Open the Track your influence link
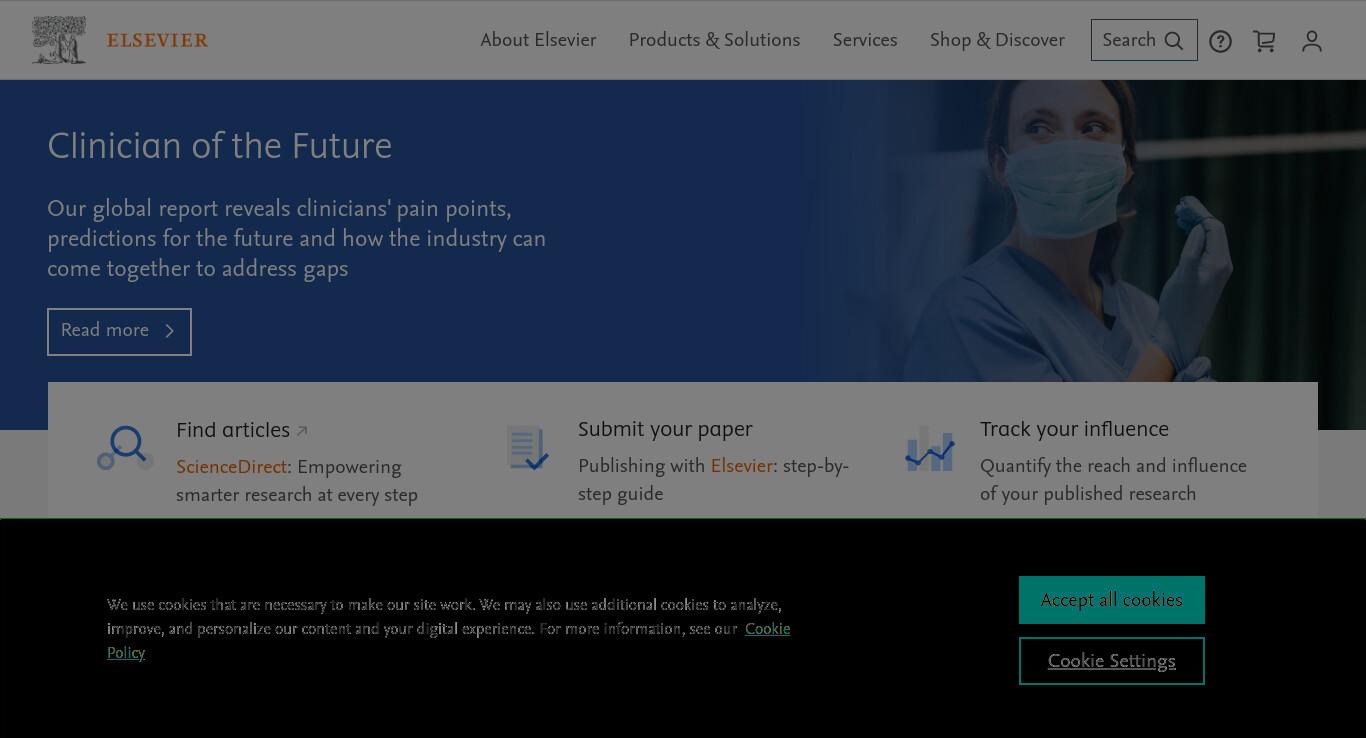 1074,429
